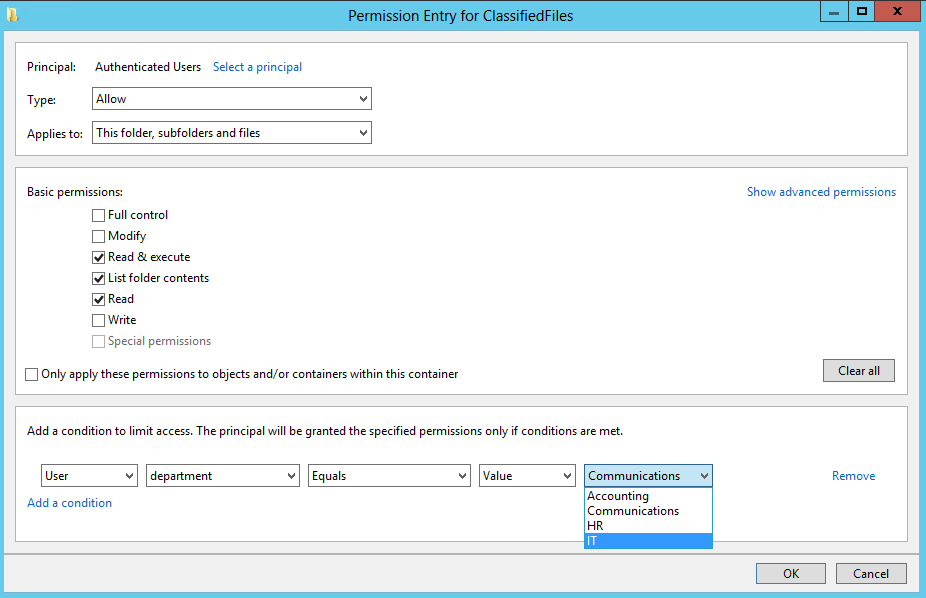Check the Modify permission box

click(x=98, y=236)
